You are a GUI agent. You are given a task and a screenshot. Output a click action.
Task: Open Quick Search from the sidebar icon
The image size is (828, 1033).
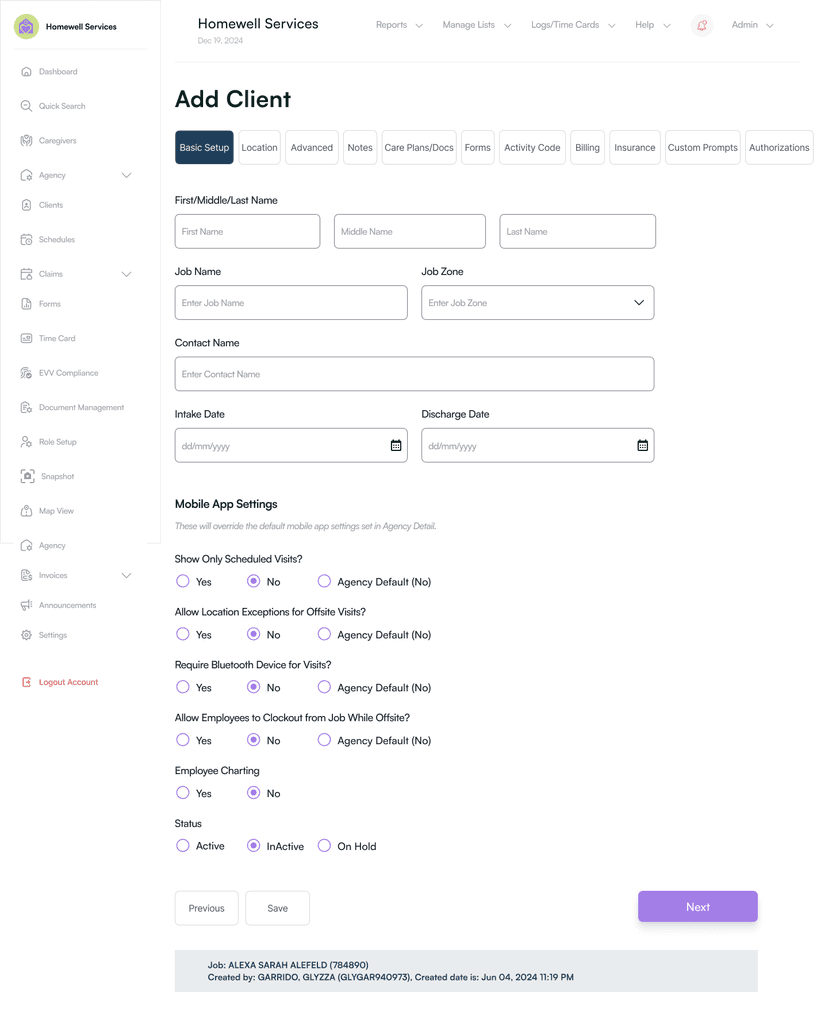coord(27,106)
